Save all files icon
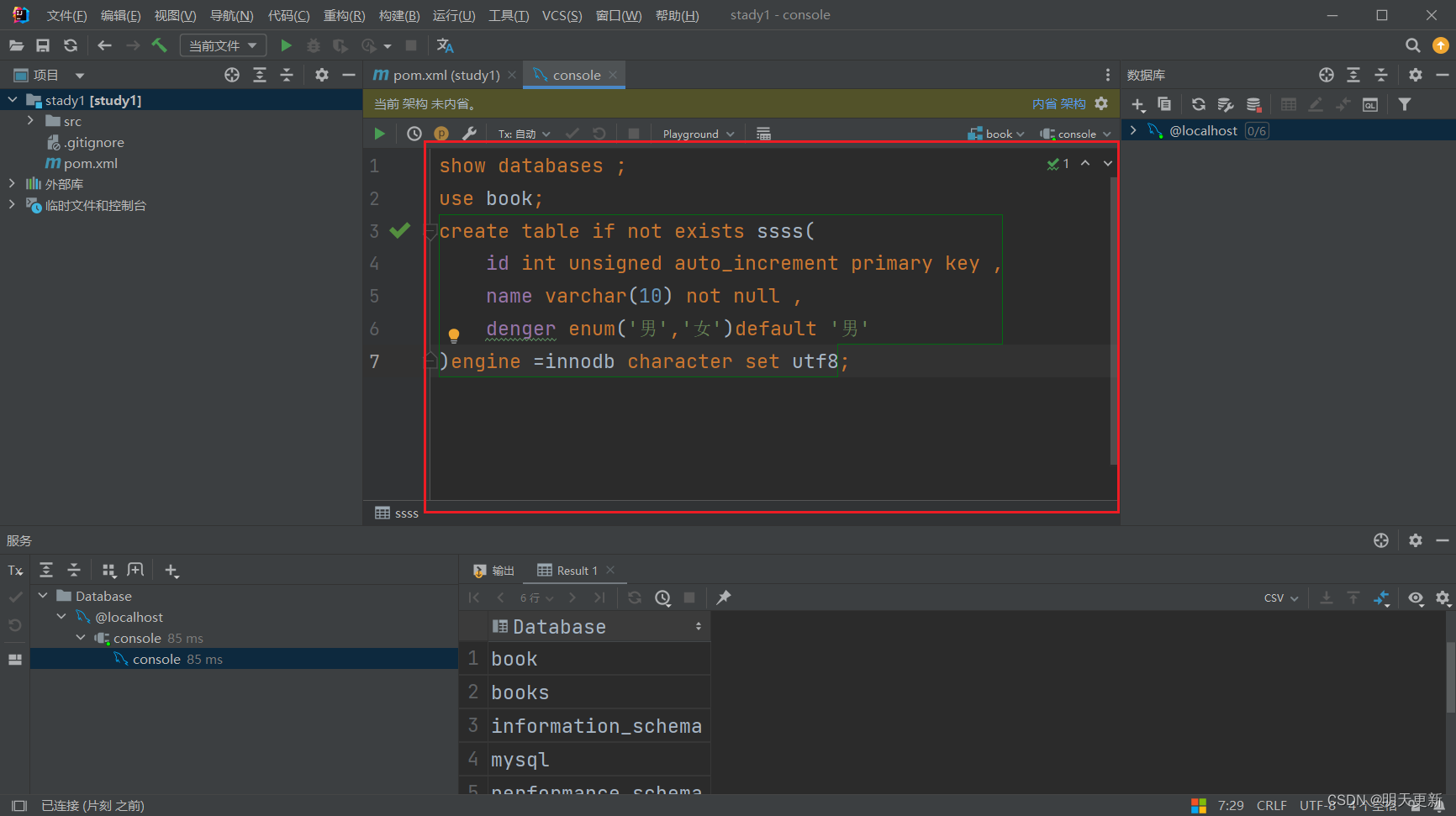The width and height of the screenshot is (1456, 816). 43,45
